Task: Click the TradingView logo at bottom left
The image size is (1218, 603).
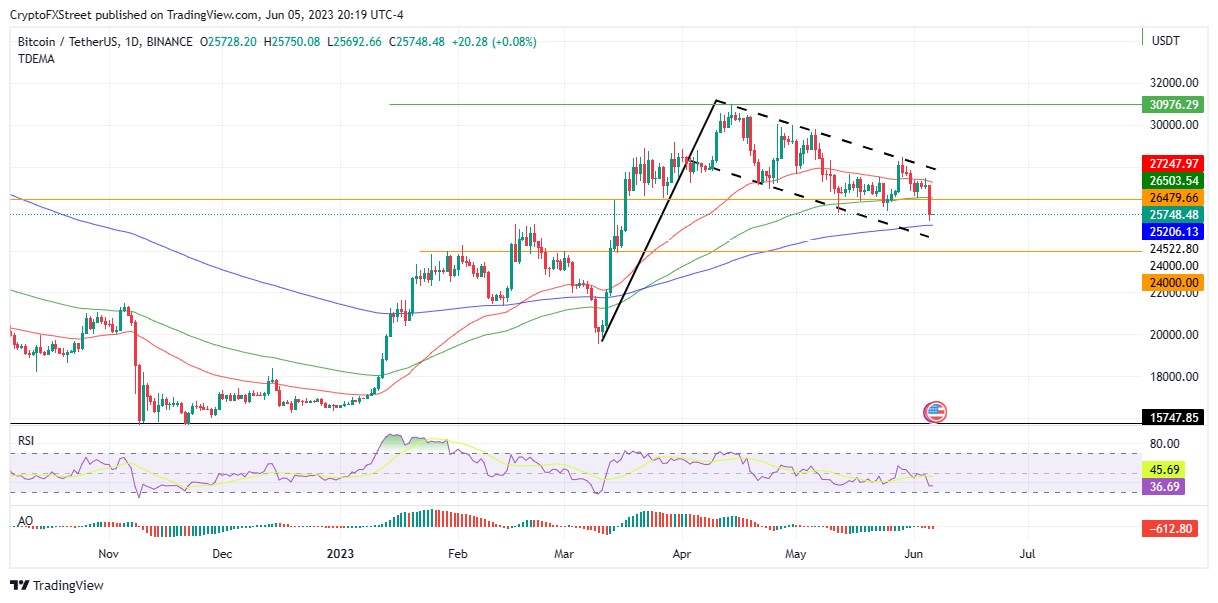Action: [57, 586]
